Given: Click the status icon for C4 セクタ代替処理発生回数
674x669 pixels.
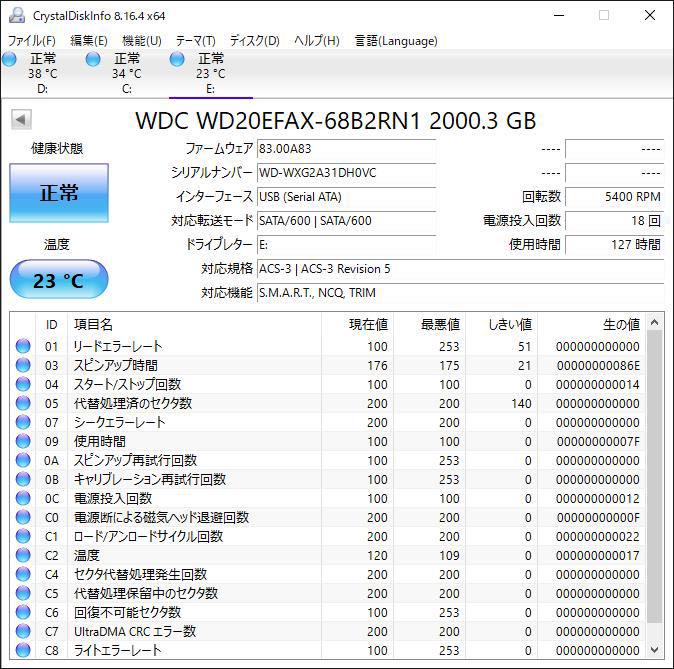Looking at the screenshot, I should point(23,574).
